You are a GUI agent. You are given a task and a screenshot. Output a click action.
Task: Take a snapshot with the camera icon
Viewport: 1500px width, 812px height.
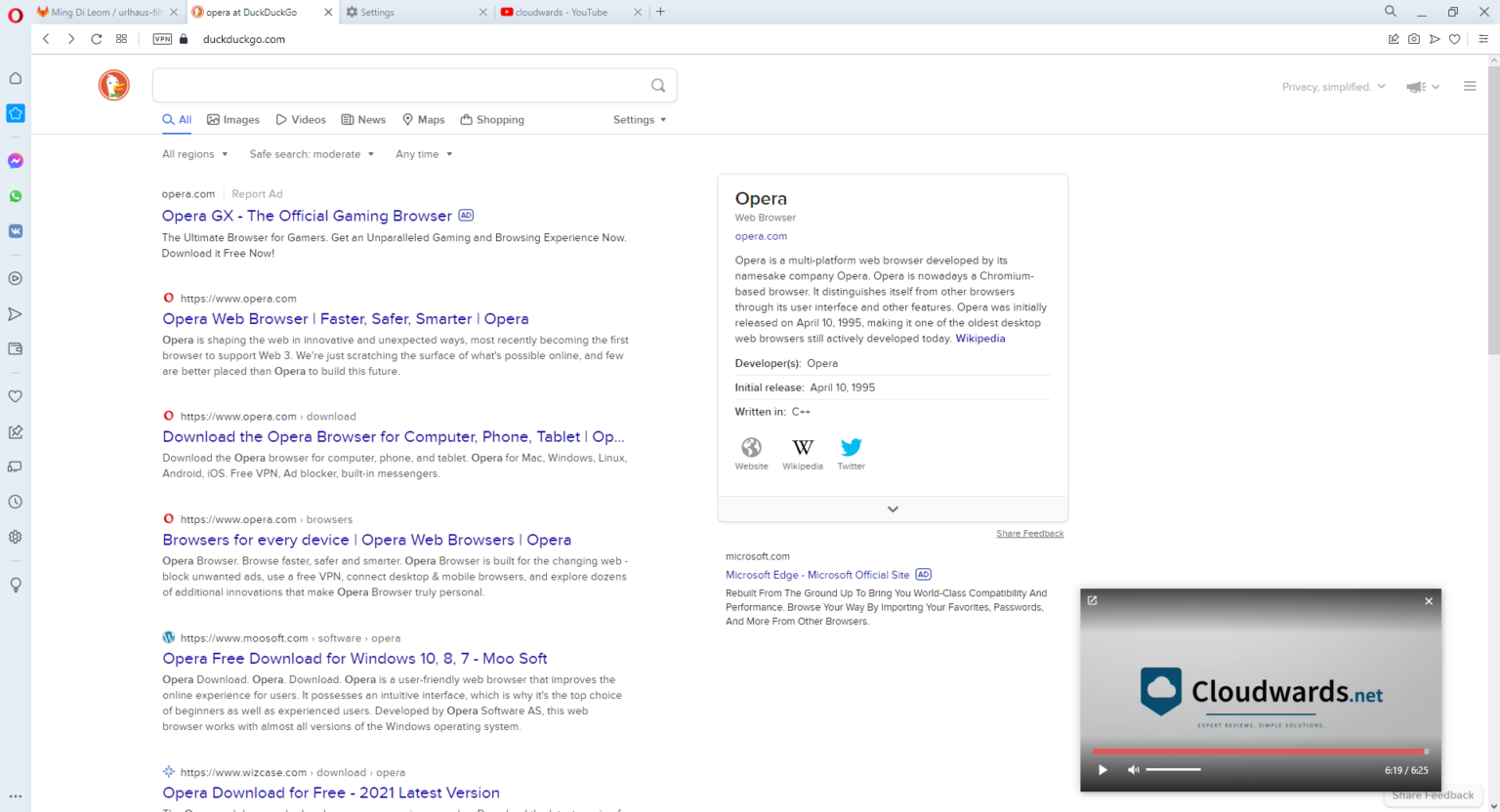tap(1413, 39)
